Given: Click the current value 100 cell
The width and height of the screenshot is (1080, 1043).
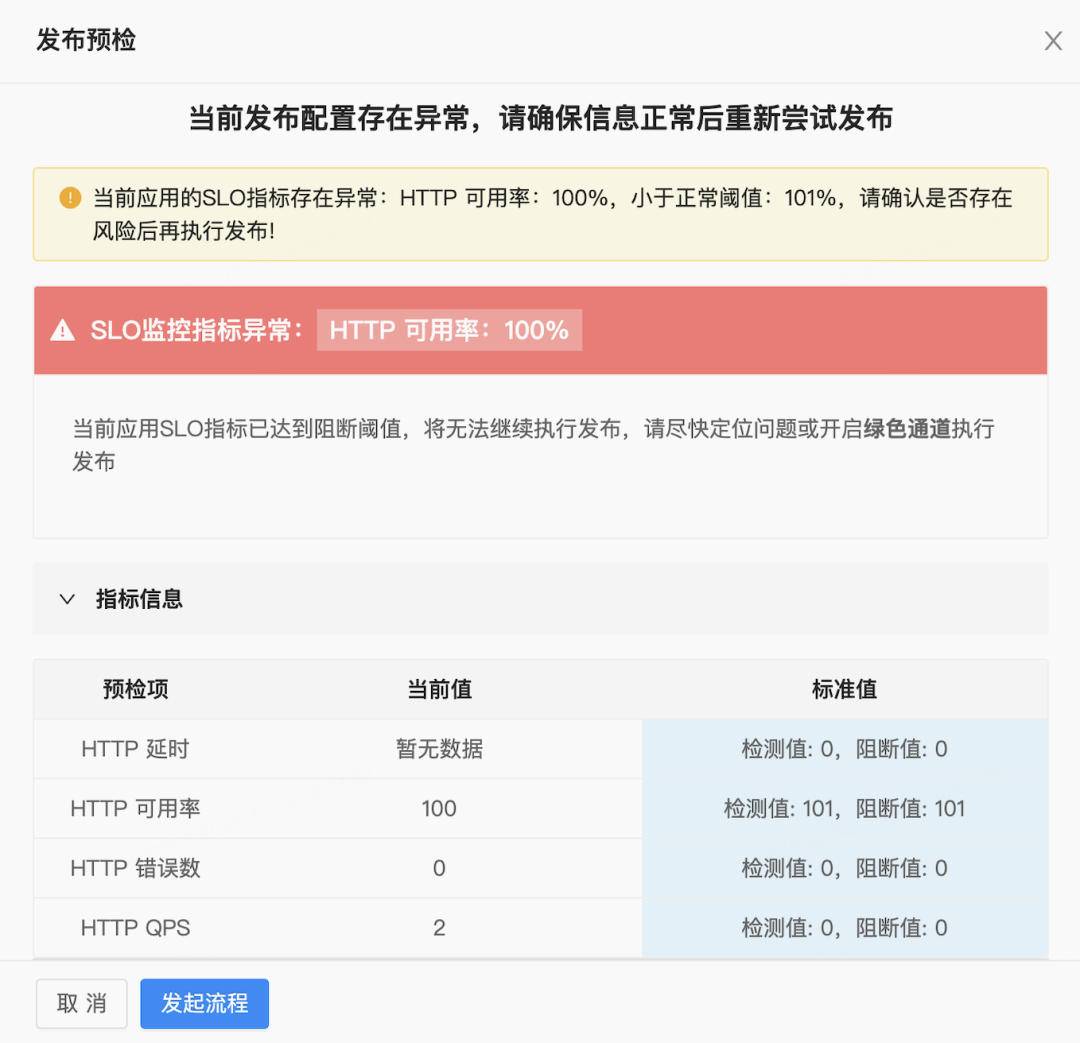Looking at the screenshot, I should 439,808.
